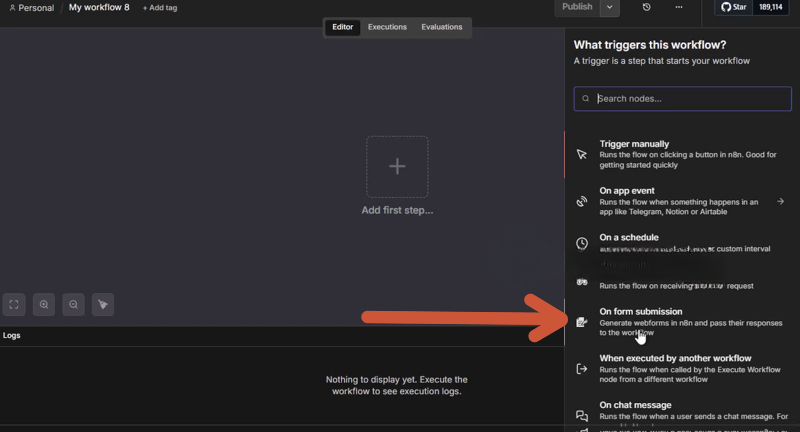Click 'What triggers this workflow?' heading
This screenshot has width=800, height=432.
pyautogui.click(x=649, y=45)
